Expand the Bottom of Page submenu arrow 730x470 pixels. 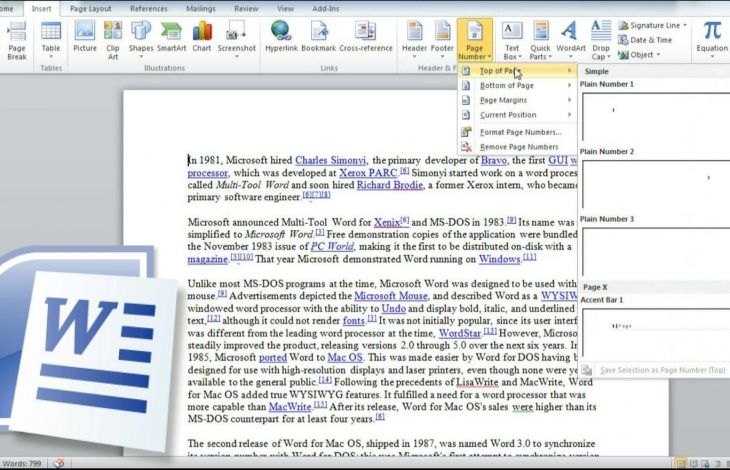[569, 85]
